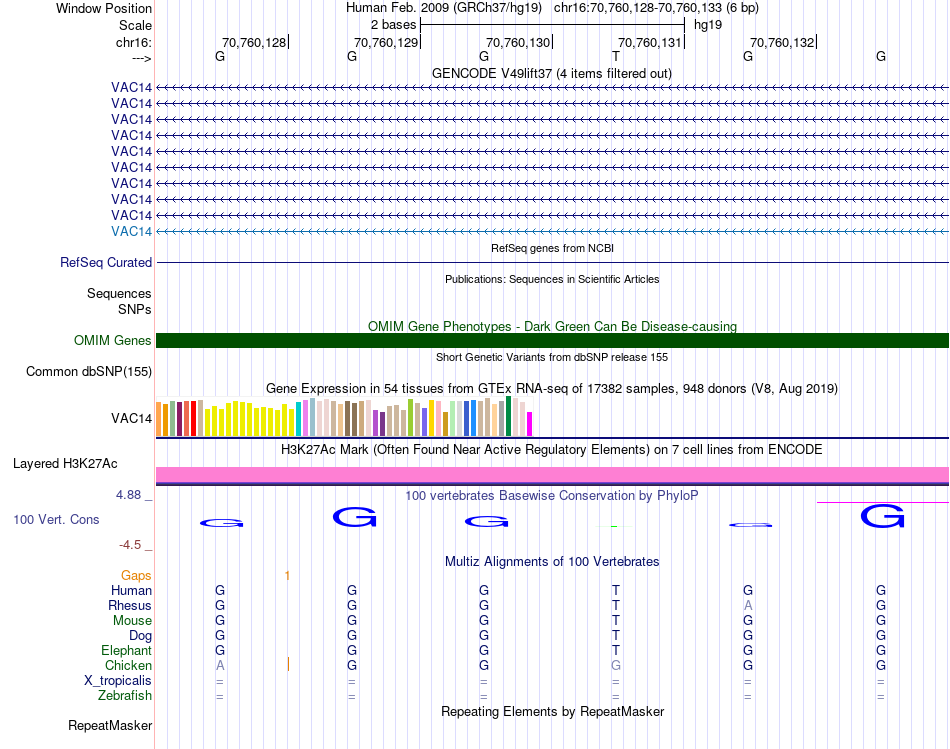950x749 pixels.
Task: Click the -4.5 PhyloP lower scale value
Action: [130, 545]
